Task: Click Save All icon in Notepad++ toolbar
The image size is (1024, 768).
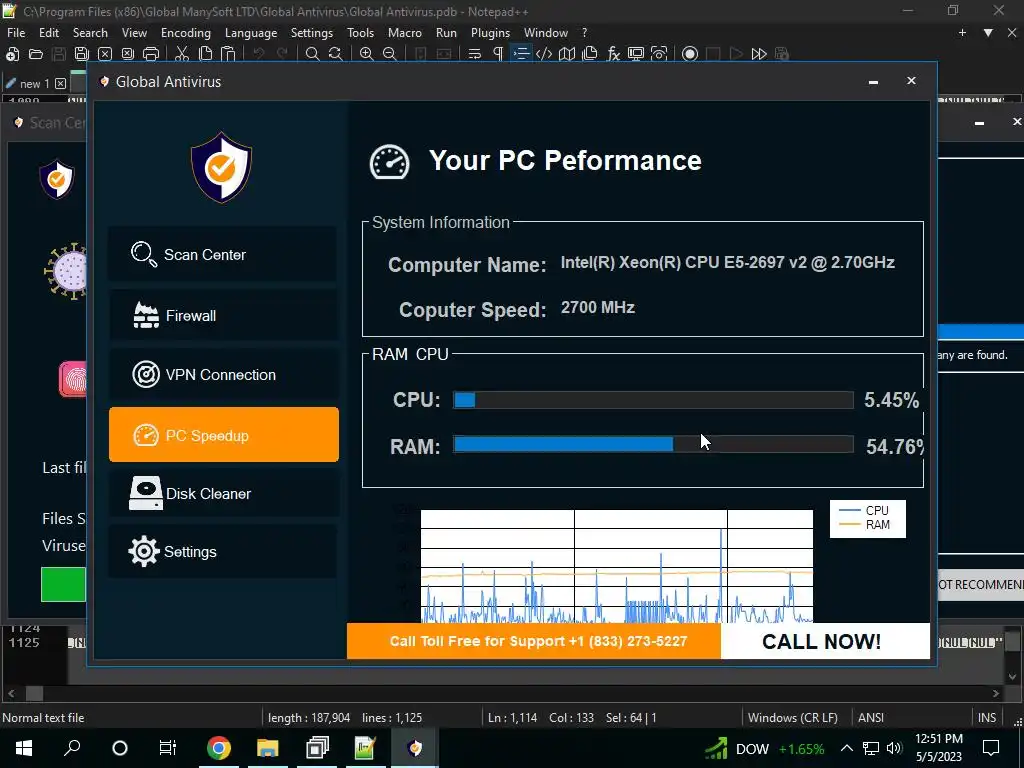Action: coord(82,54)
